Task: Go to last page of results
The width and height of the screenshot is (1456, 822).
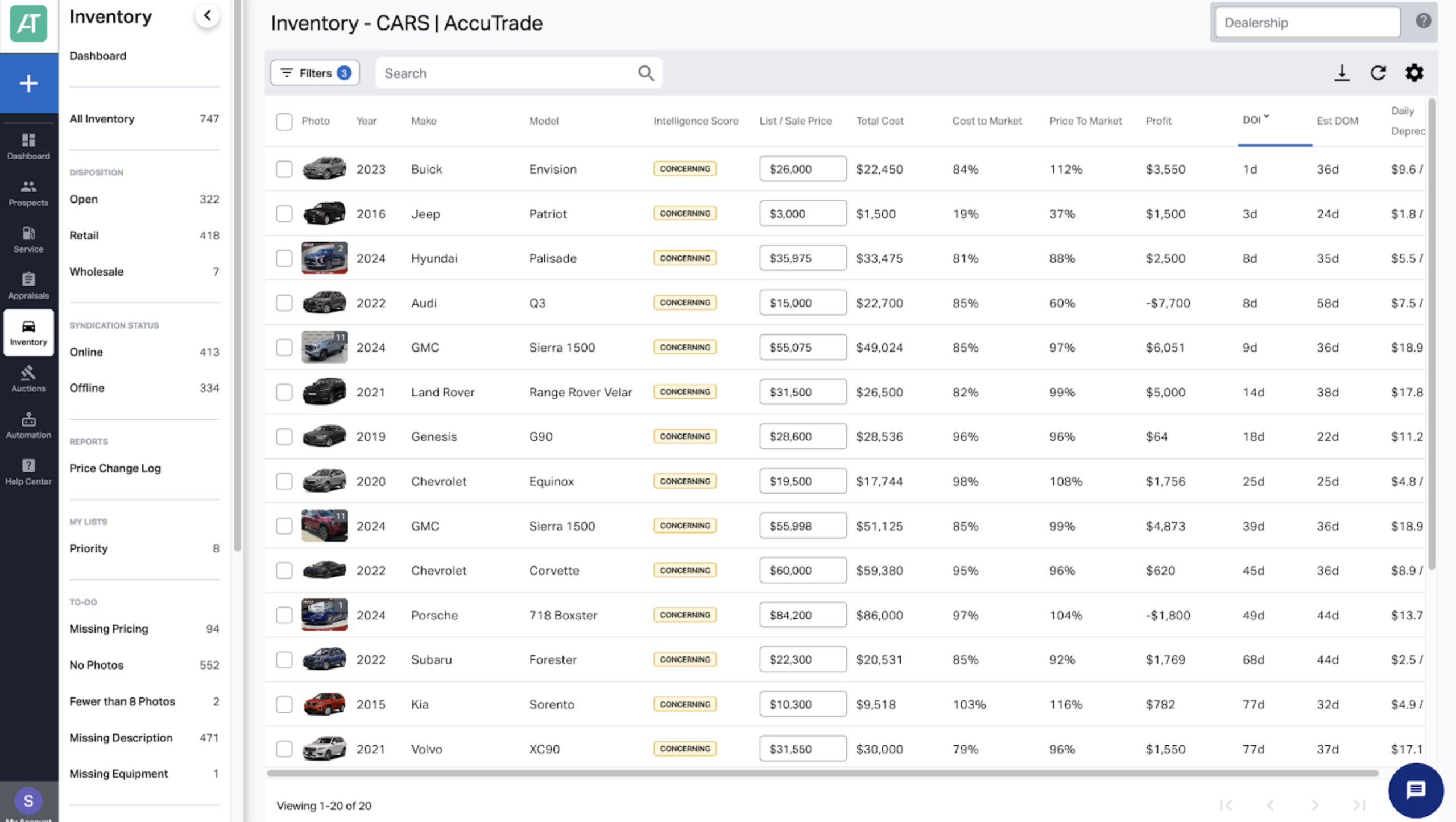Action: click(1359, 806)
